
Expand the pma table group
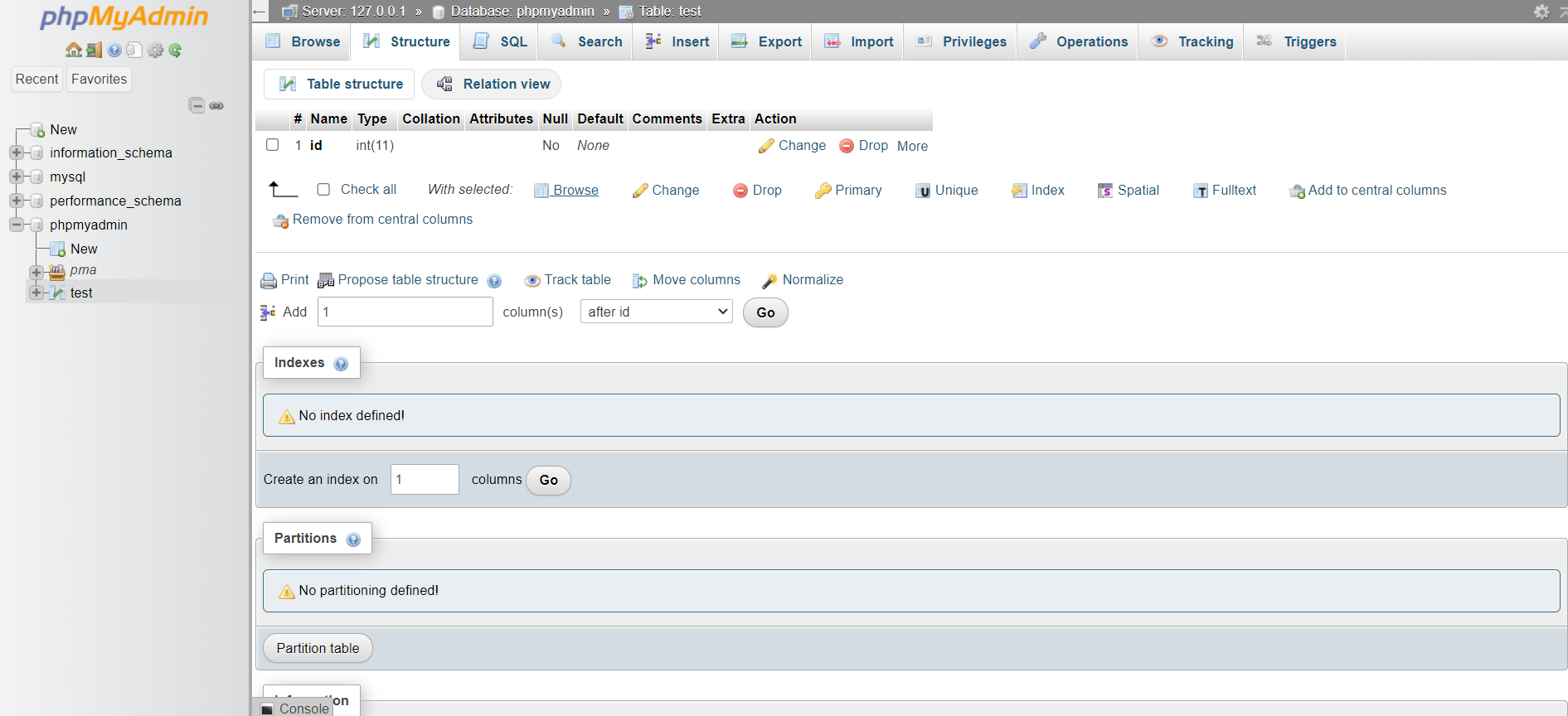click(x=36, y=272)
